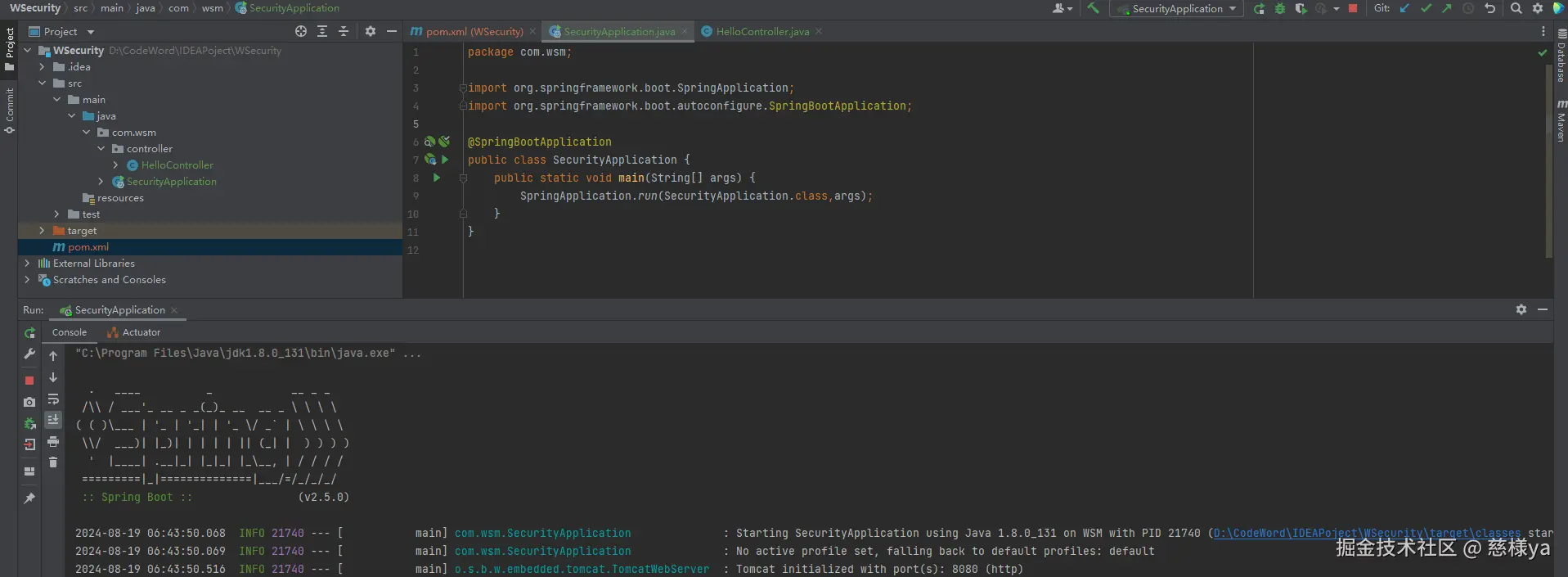
Task: Click the run gutter arrow beside main method
Action: [x=437, y=178]
